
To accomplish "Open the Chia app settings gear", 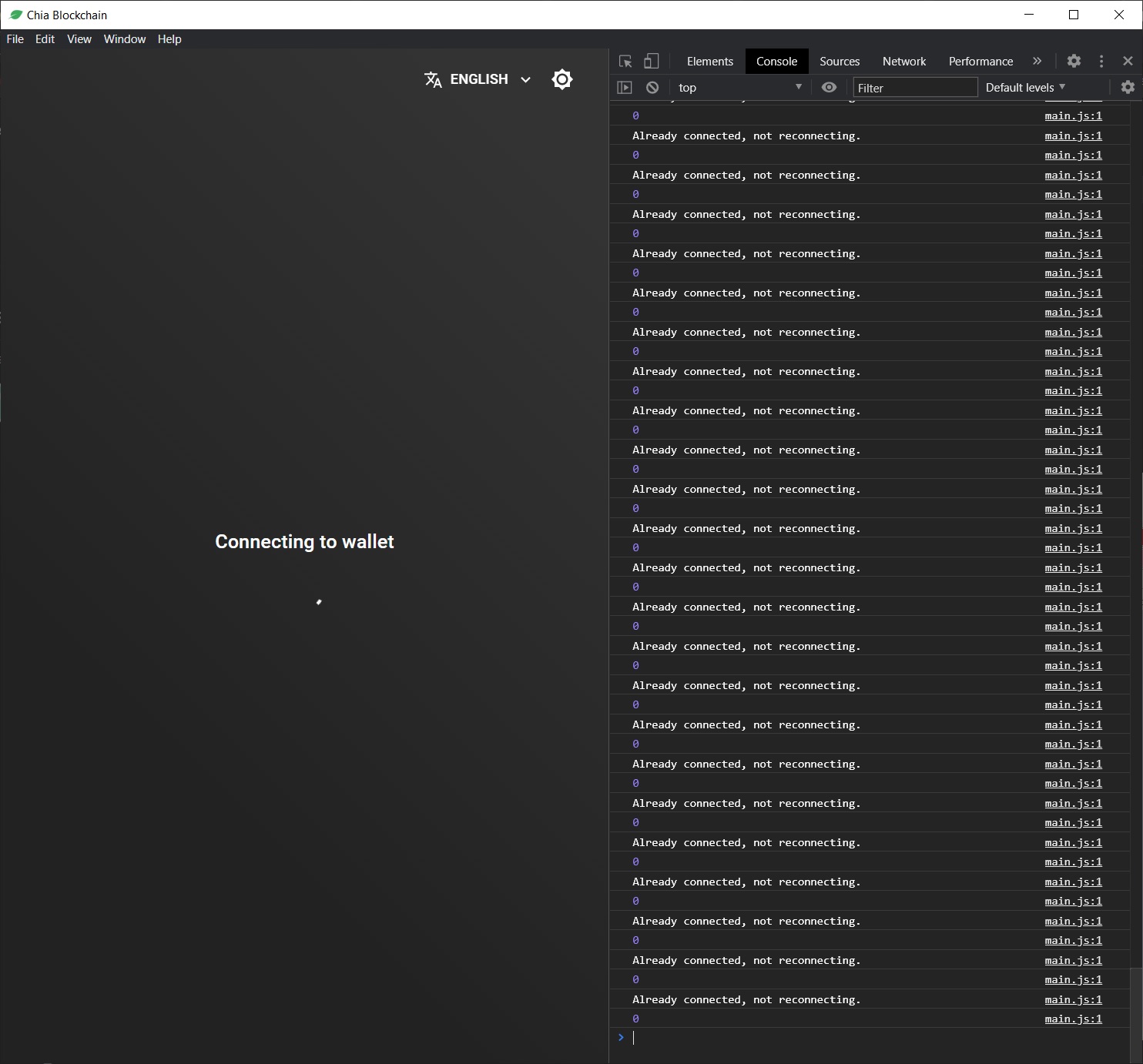I will tap(561, 79).
